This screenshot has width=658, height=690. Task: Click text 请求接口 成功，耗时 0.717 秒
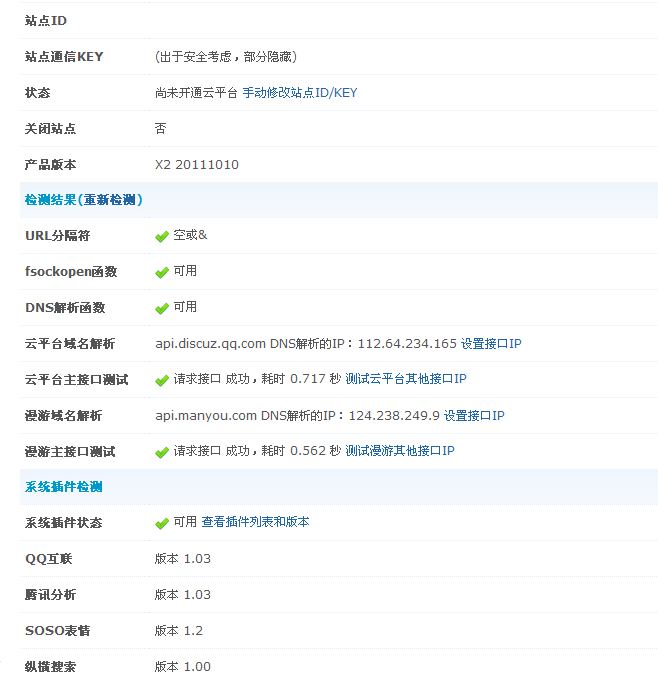point(257,379)
